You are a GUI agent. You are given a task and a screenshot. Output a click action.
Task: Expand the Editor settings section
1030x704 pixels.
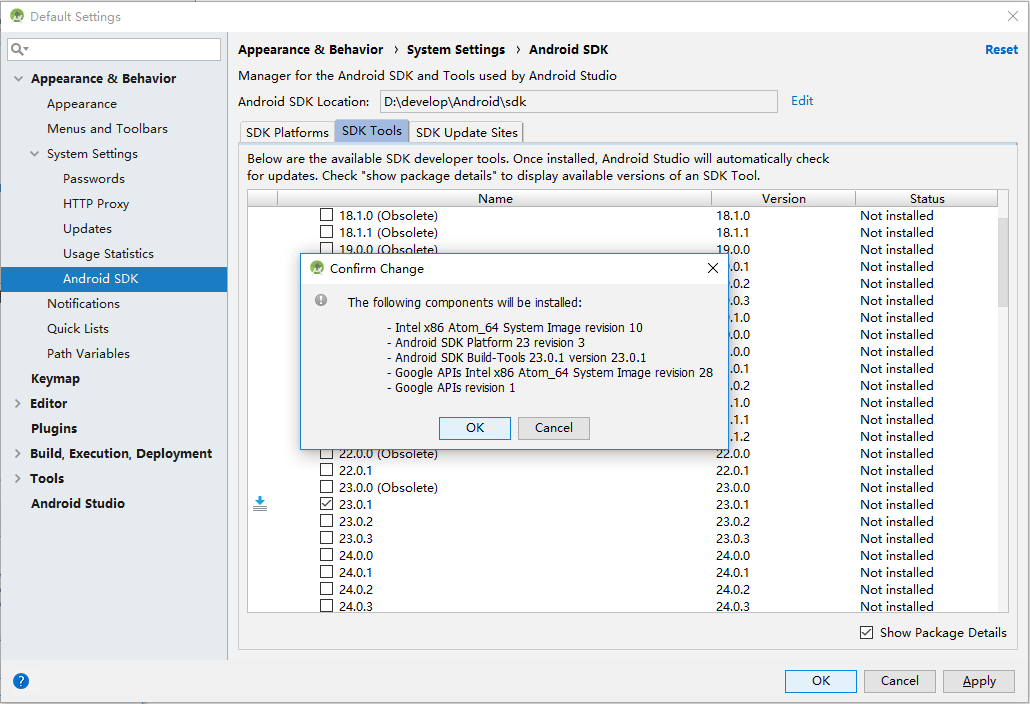18,404
